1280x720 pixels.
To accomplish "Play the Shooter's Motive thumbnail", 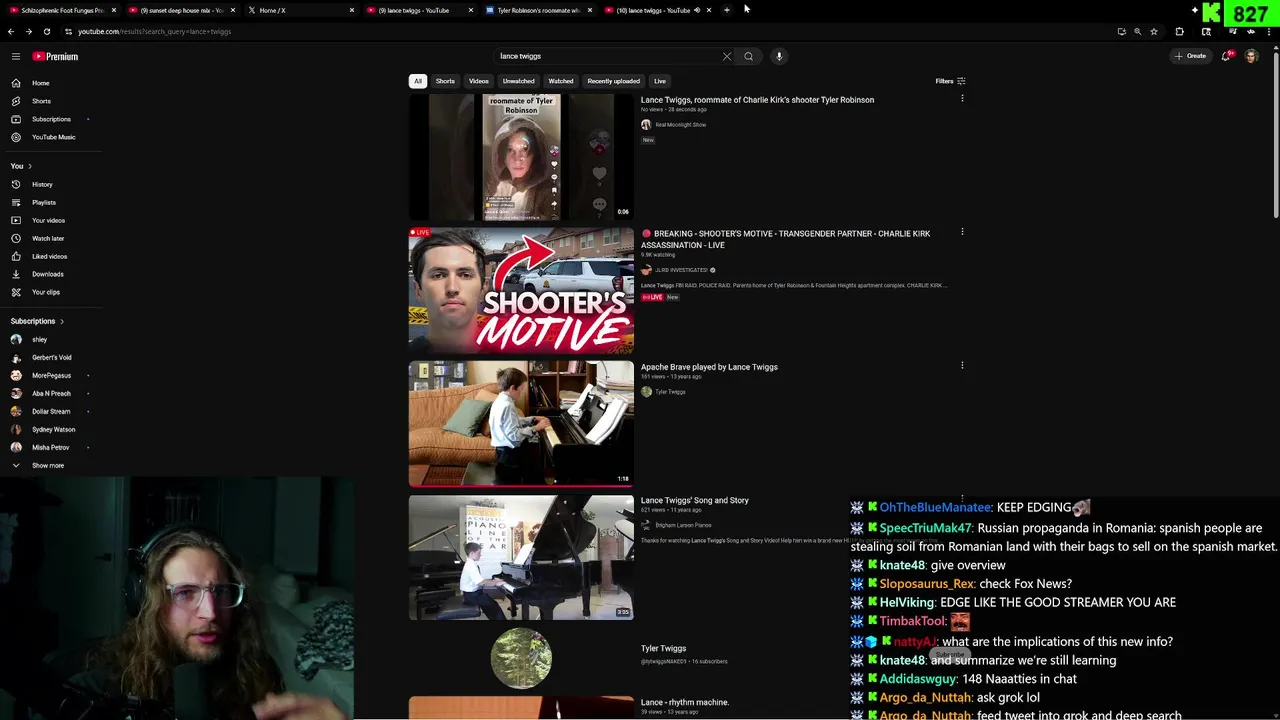I will [x=521, y=291].
